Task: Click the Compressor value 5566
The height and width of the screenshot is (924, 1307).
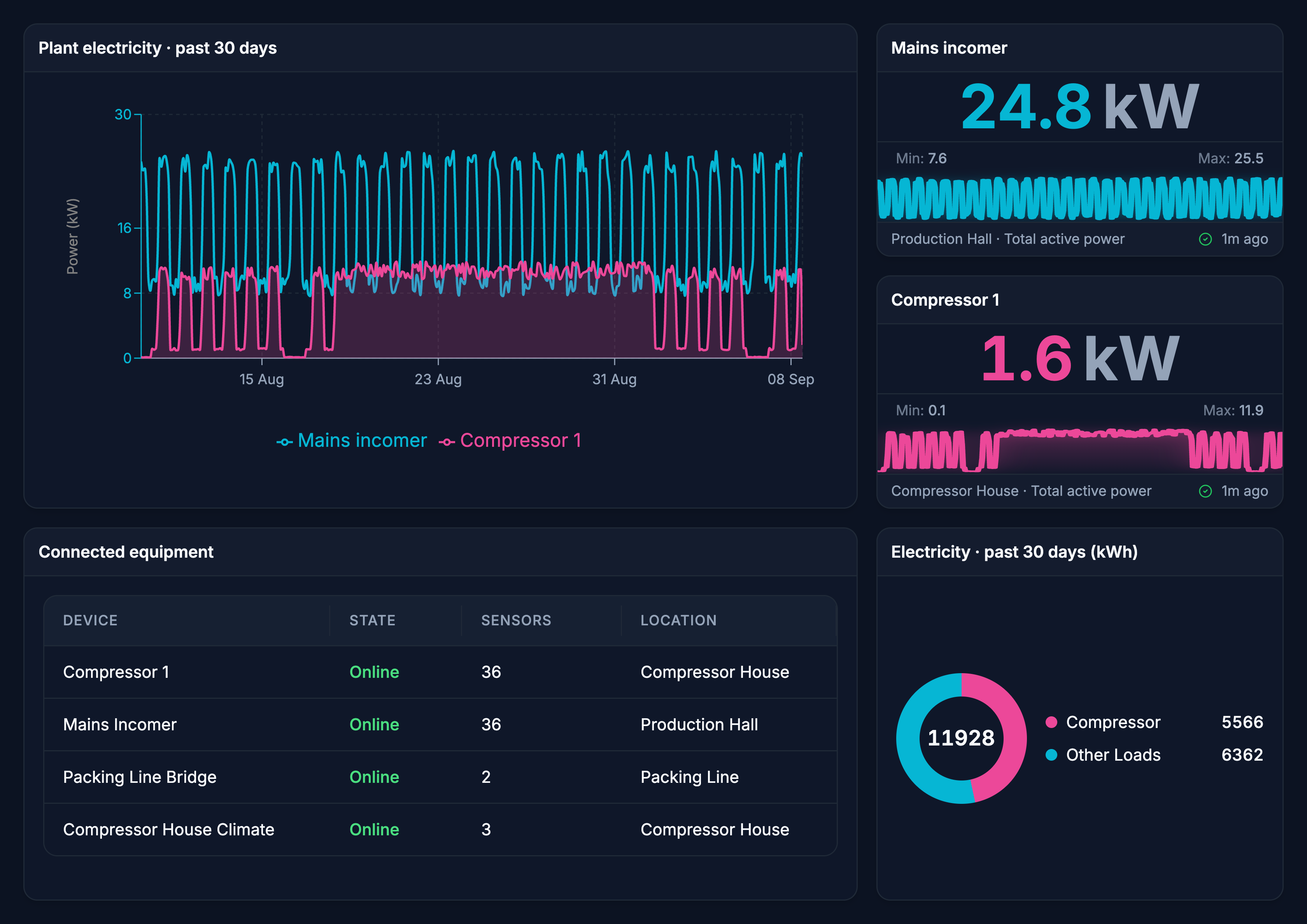Action: pos(1242,722)
